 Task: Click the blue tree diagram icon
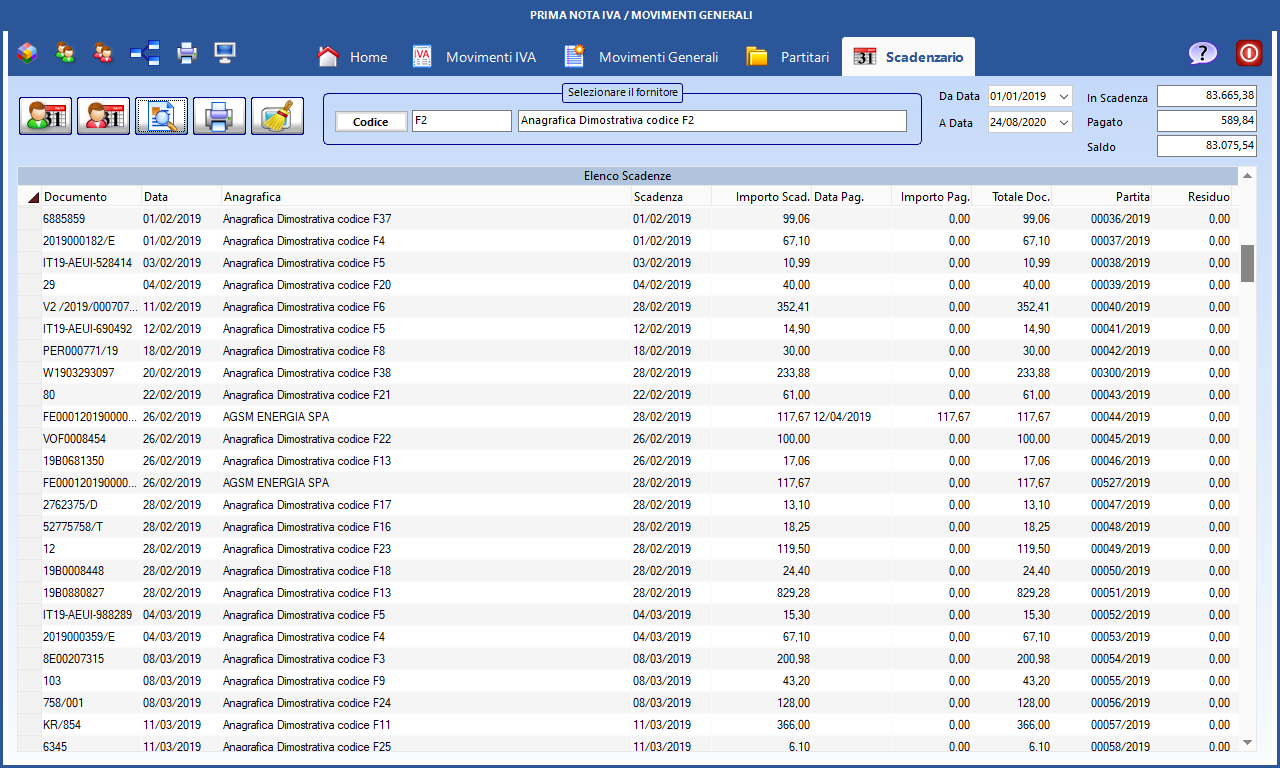click(x=145, y=53)
